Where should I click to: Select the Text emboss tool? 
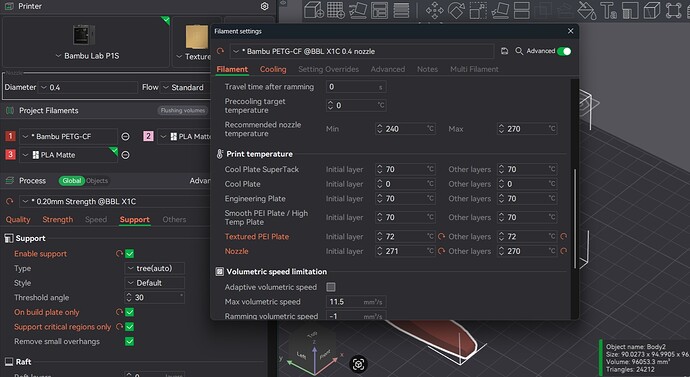[609, 10]
